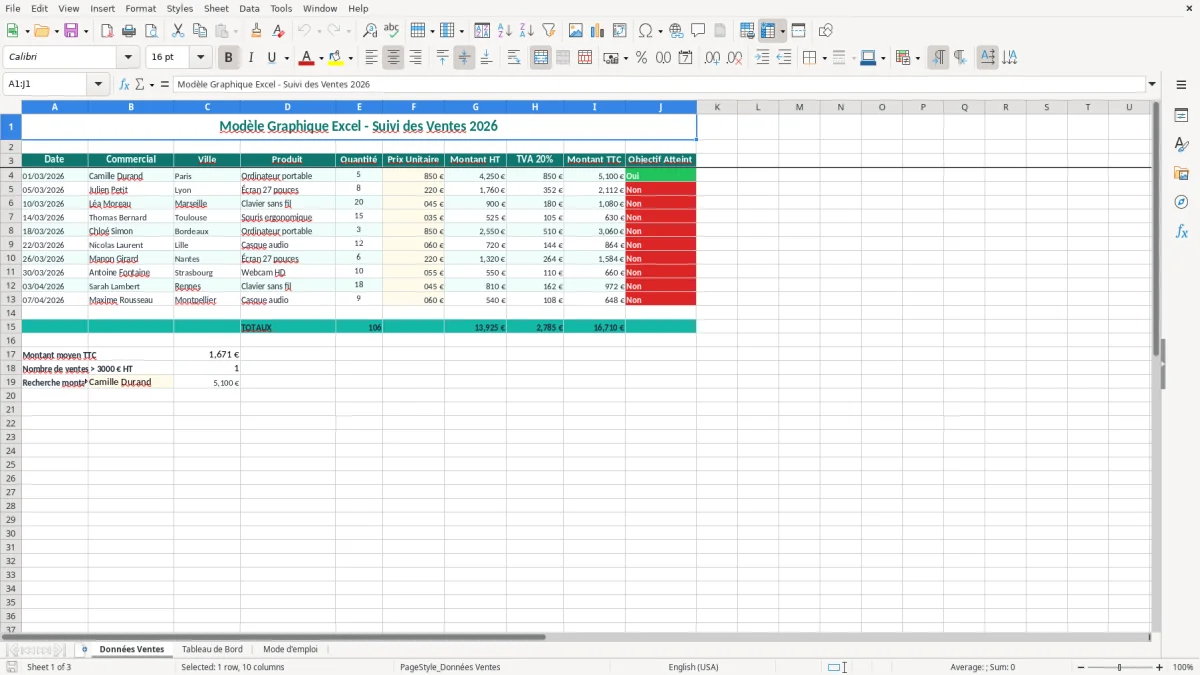Clear direct formatting
1200x675 pixels.
point(277,31)
